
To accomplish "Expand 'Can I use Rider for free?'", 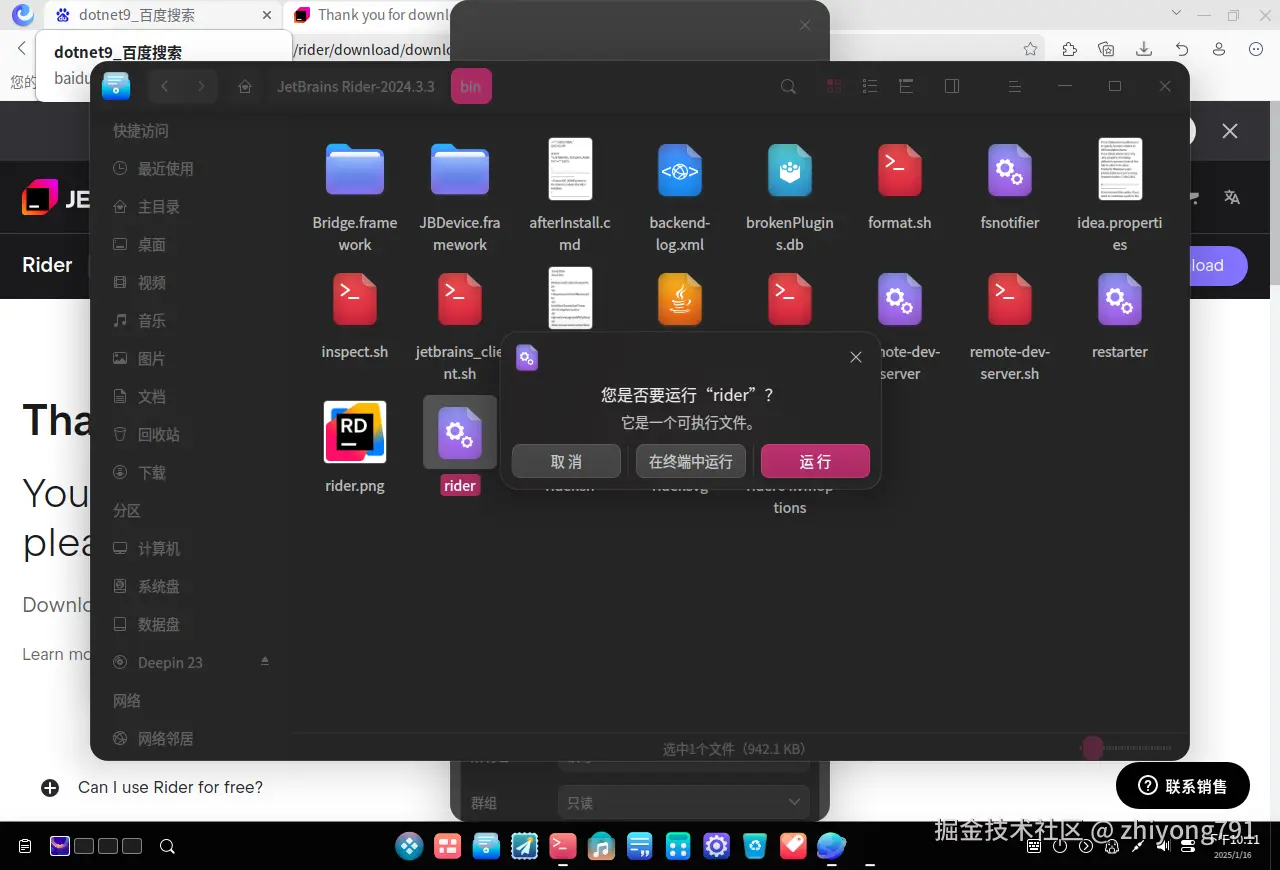I will click(x=151, y=788).
